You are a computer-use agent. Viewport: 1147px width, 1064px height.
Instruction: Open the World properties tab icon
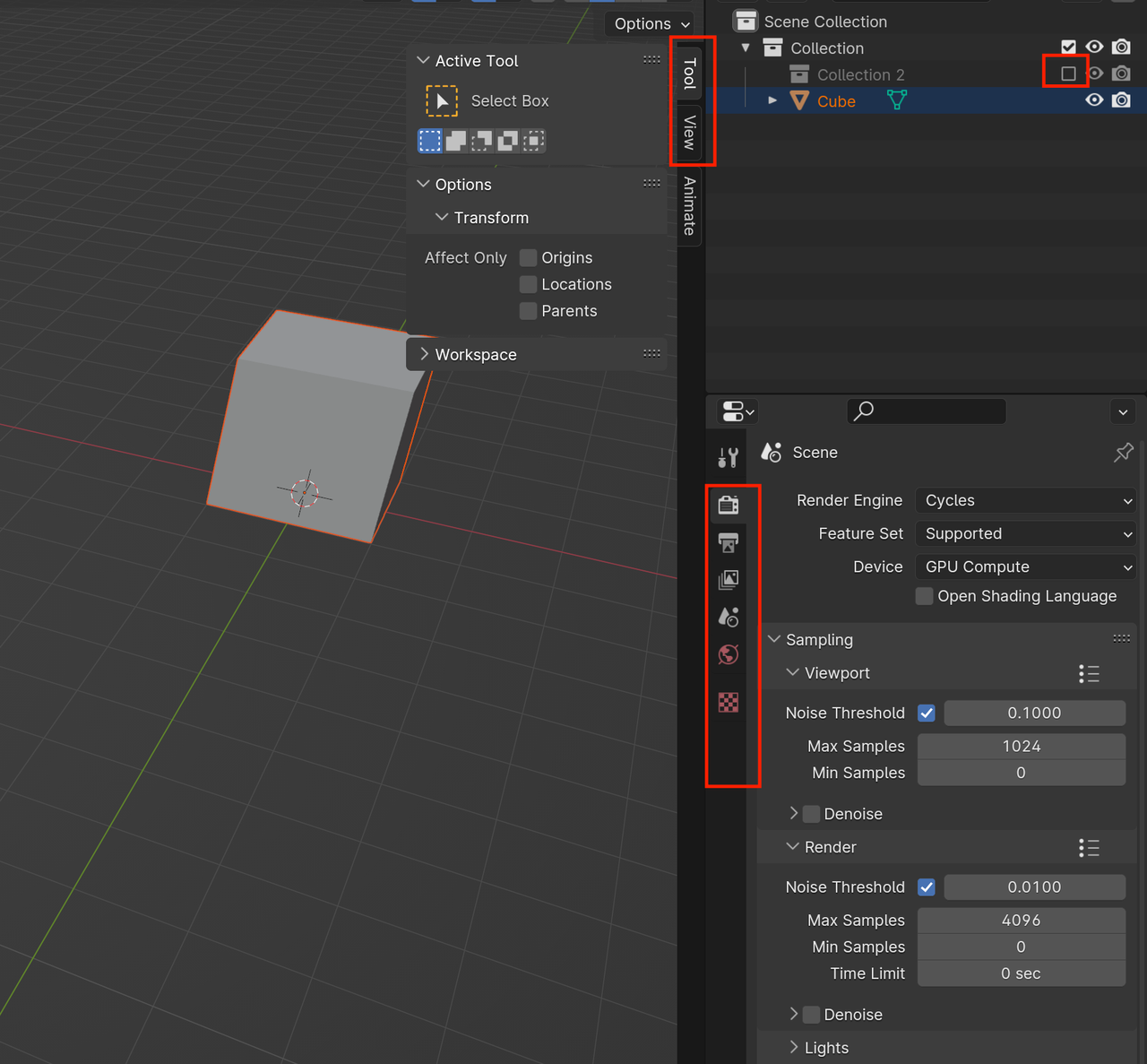pos(729,654)
